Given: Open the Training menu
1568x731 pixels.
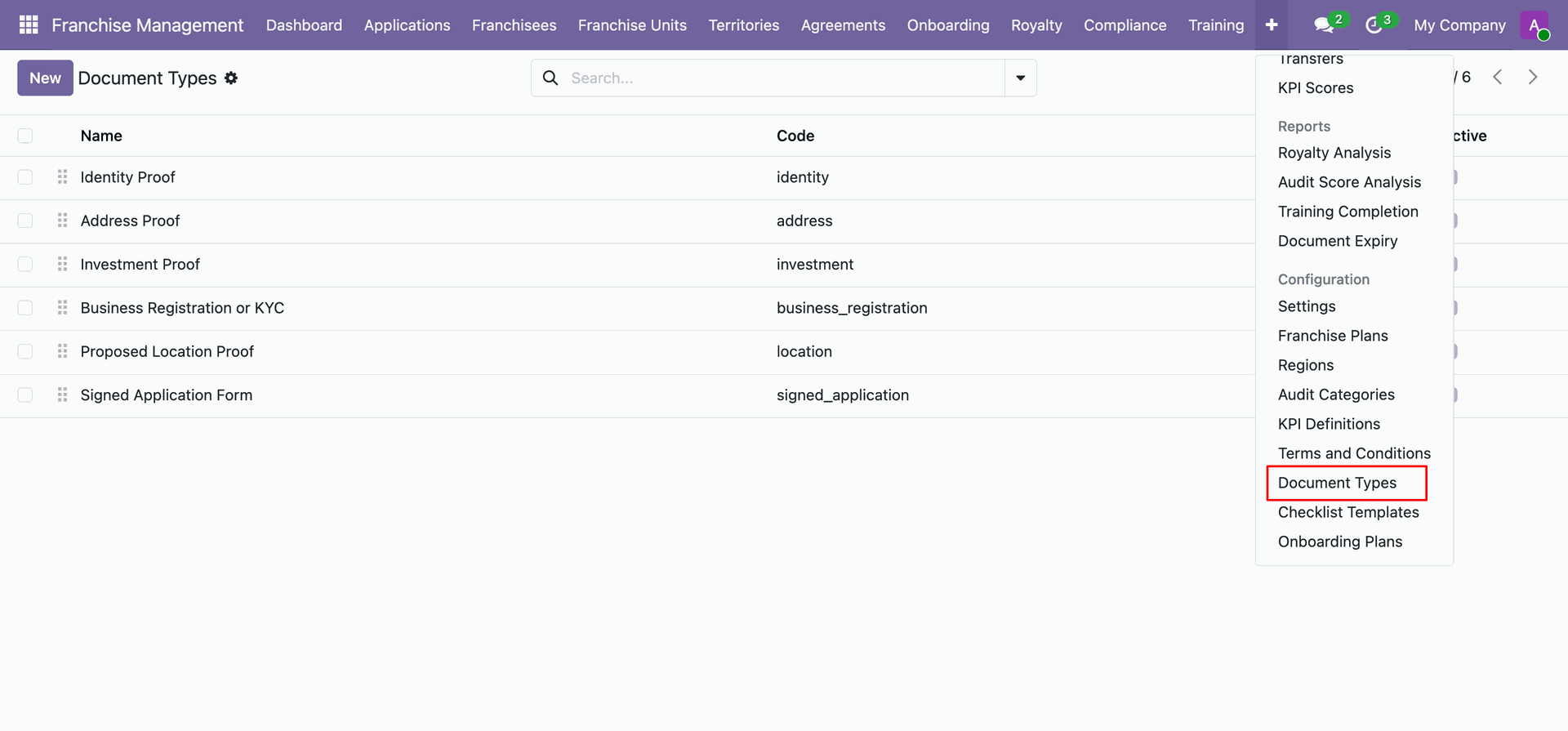Looking at the screenshot, I should pos(1216,25).
